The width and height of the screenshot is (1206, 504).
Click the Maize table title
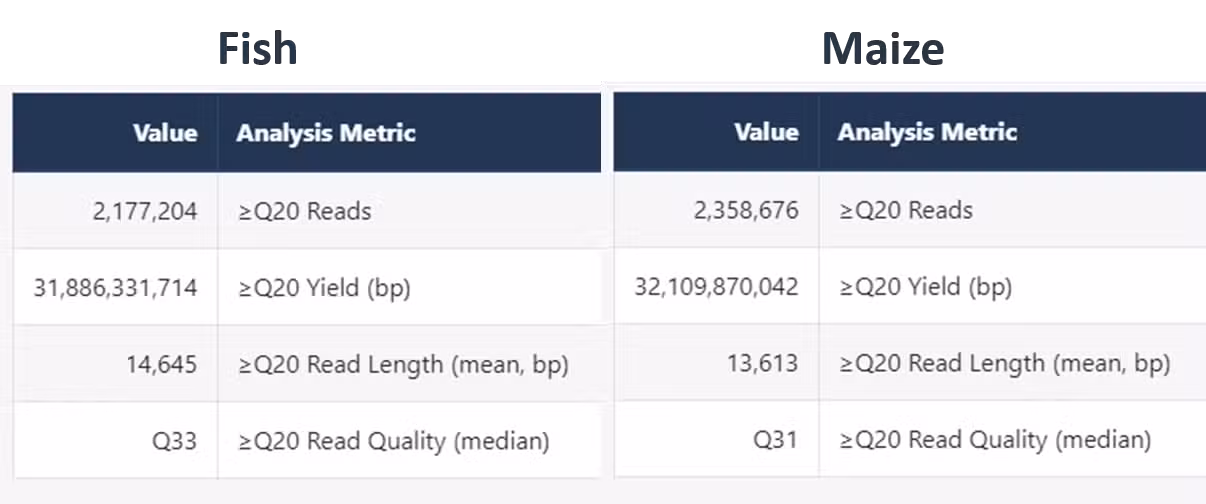tap(883, 49)
